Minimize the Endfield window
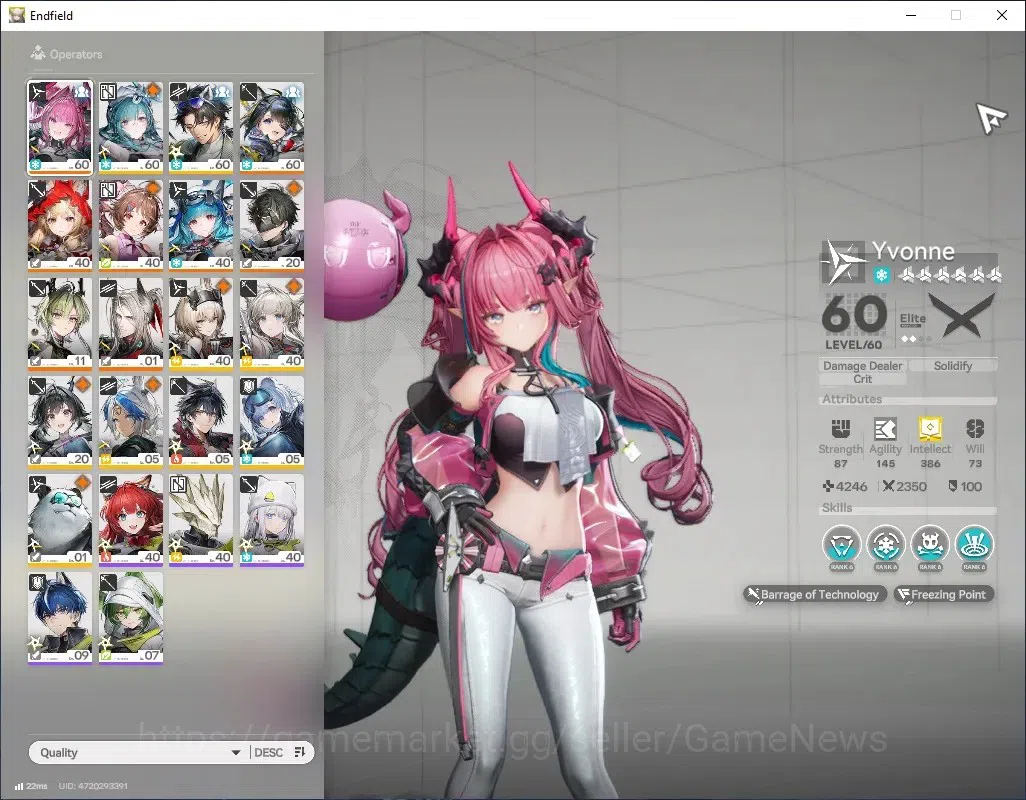The width and height of the screenshot is (1026, 800). 911,15
